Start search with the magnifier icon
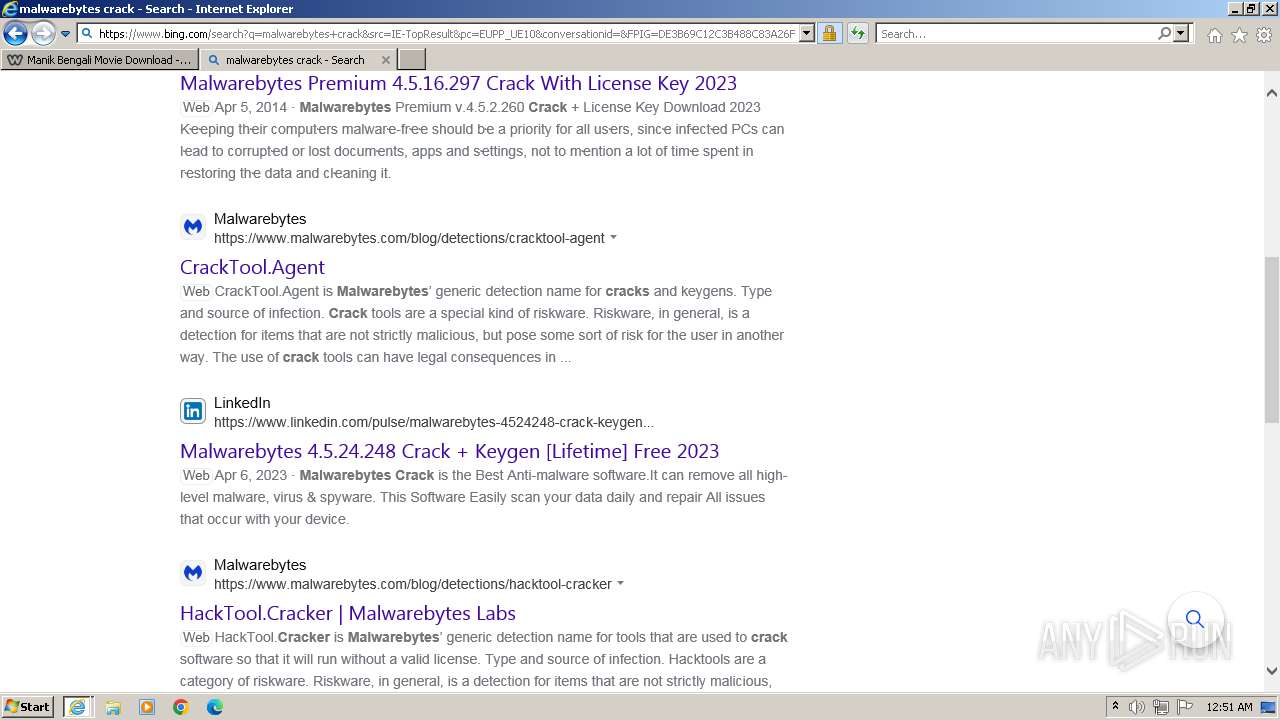 point(1164,33)
